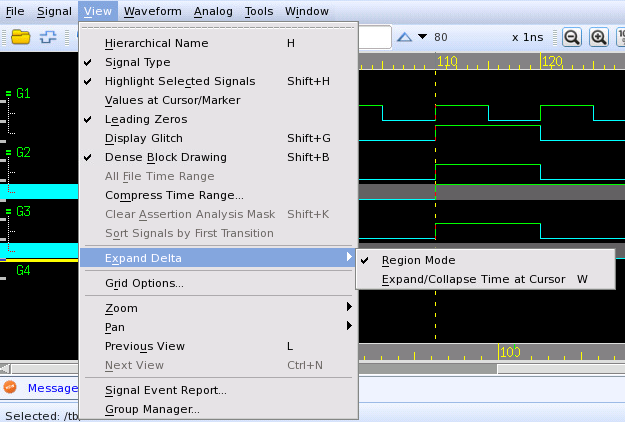The width and height of the screenshot is (625, 422).
Task: Open the Window menu
Action: click(307, 11)
